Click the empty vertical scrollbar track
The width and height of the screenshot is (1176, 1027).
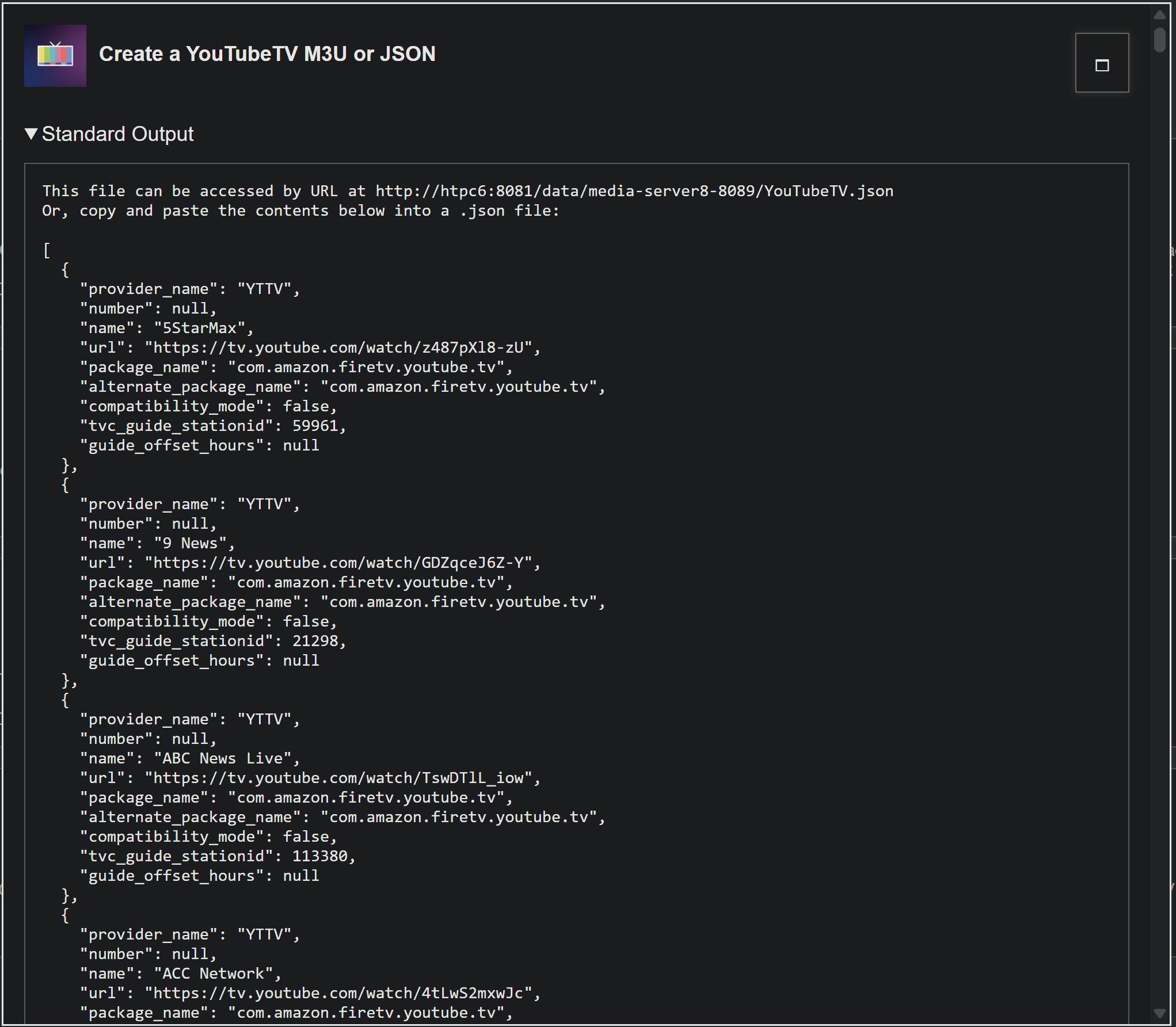point(1159,518)
